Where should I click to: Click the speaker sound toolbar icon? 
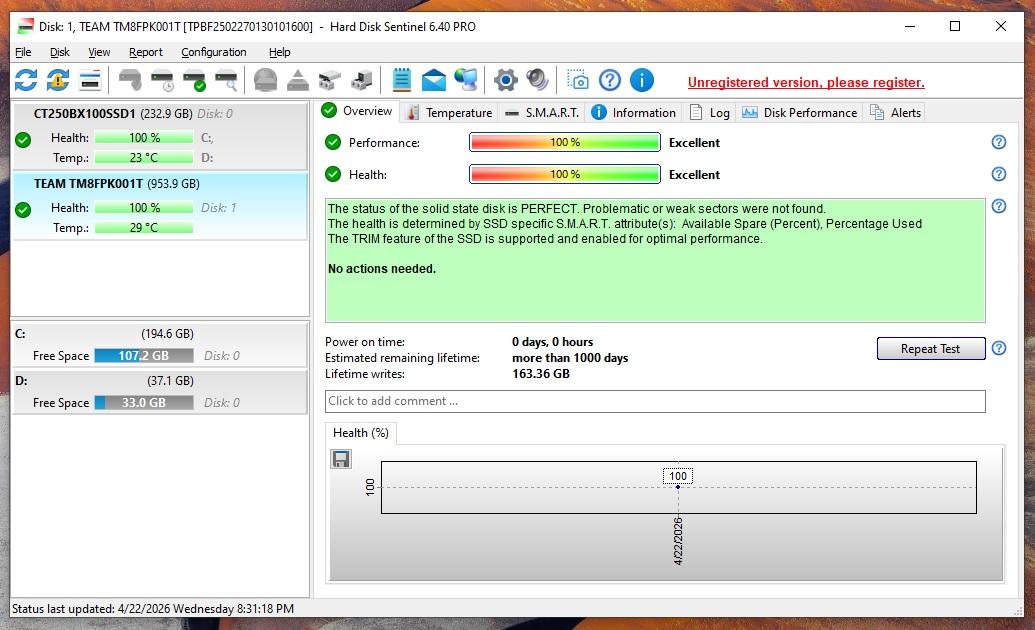(x=537, y=80)
